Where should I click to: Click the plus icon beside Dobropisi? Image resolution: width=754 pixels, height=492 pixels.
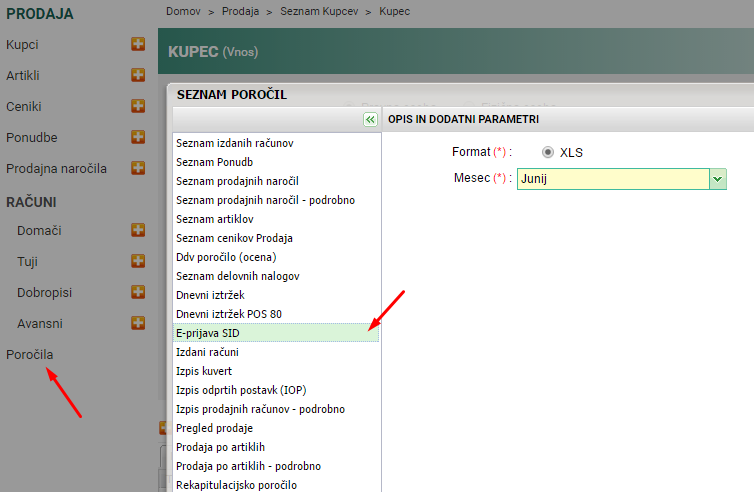pyautogui.click(x=138, y=292)
